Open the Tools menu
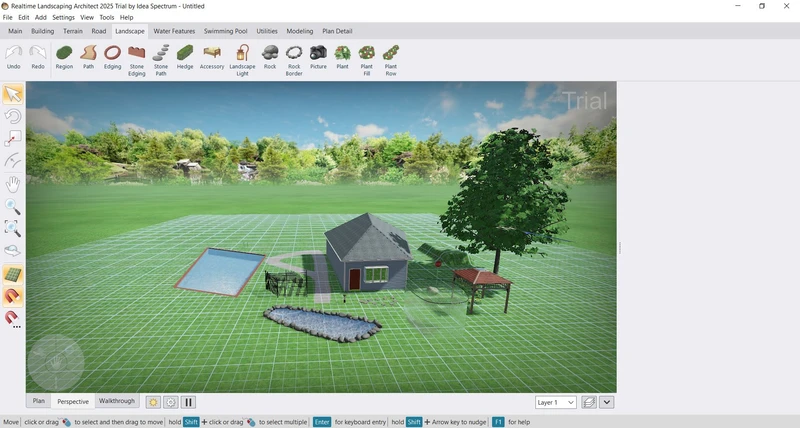The width and height of the screenshot is (800, 428). pyautogui.click(x=107, y=17)
